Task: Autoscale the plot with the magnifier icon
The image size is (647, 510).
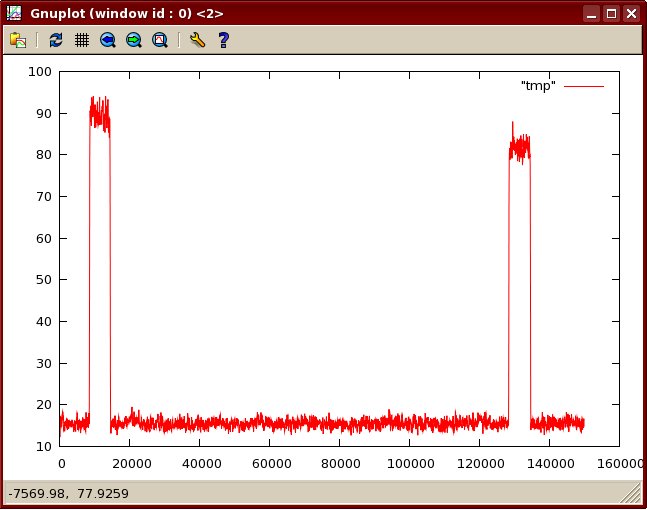Action: click(x=160, y=40)
